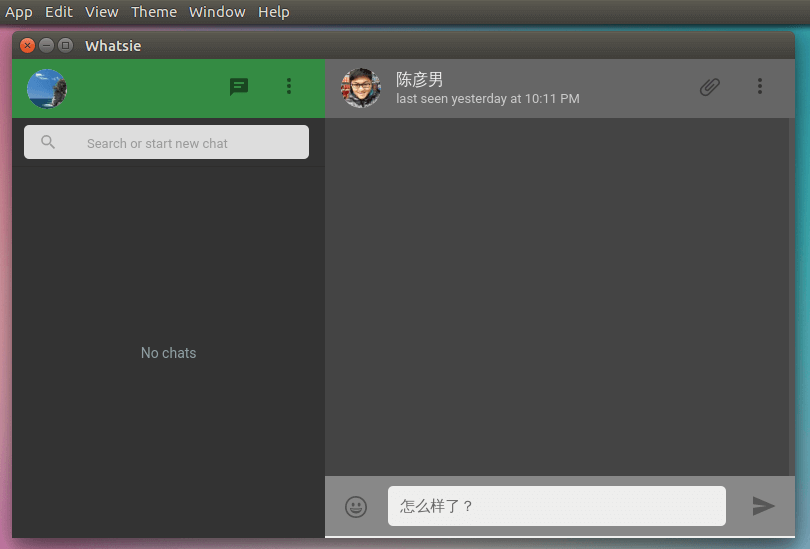Open the Help menu

pos(274,12)
